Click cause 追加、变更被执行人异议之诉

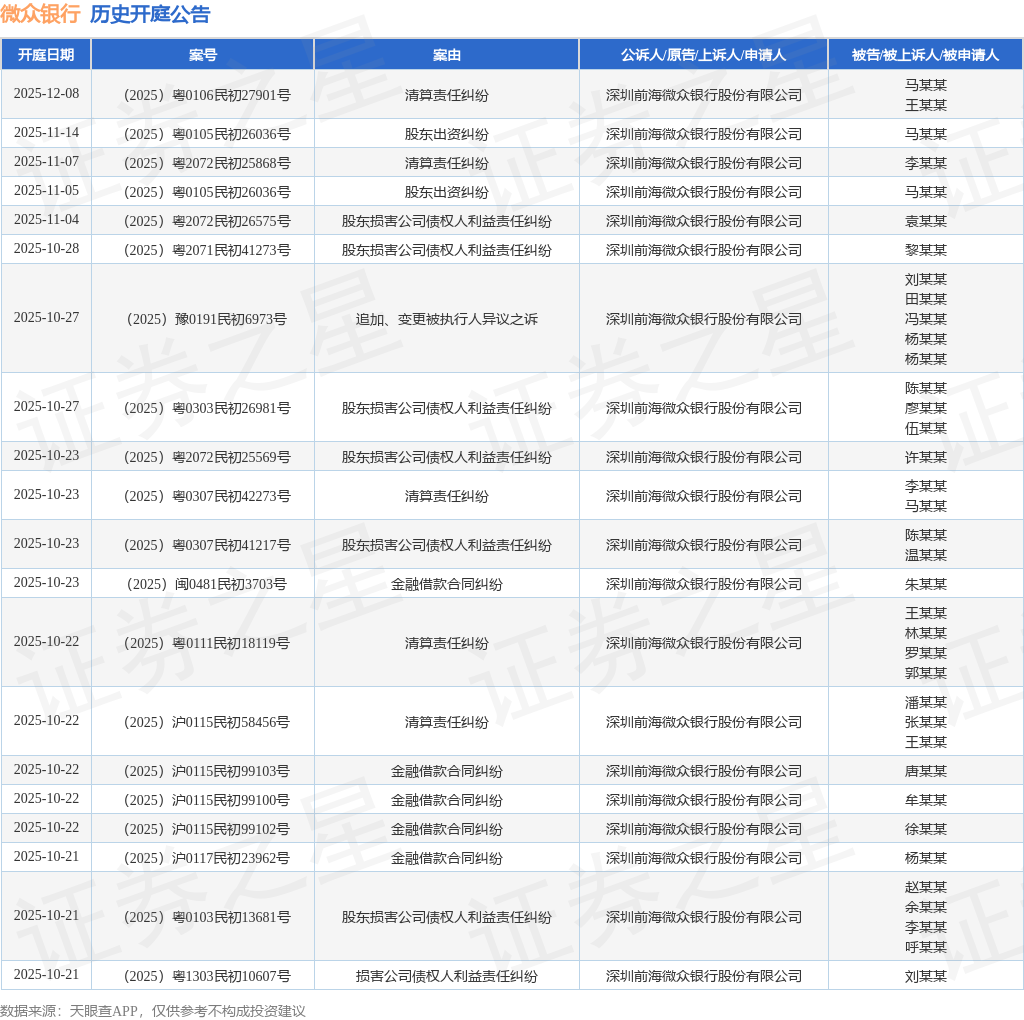[447, 319]
